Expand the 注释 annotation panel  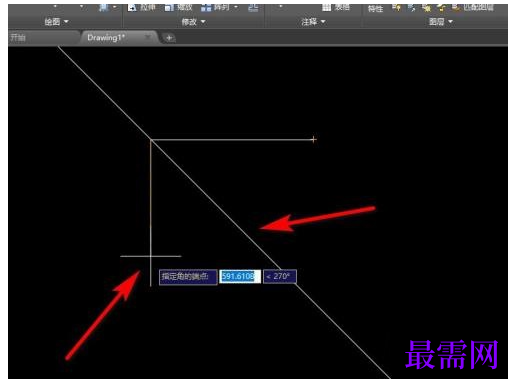pyautogui.click(x=313, y=22)
